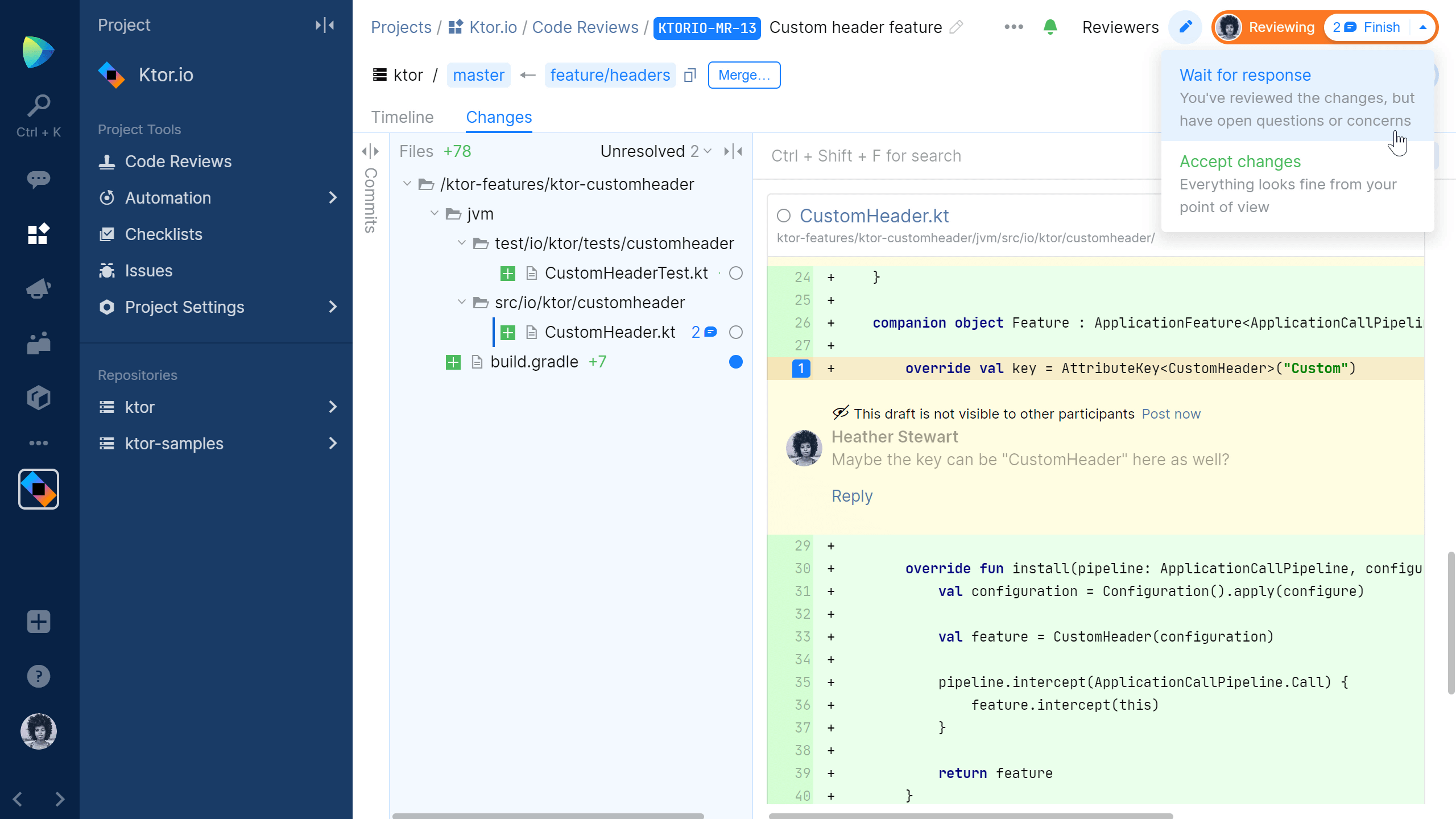1456x819 pixels.
Task: Switch to the Timeline tab
Action: 402,117
